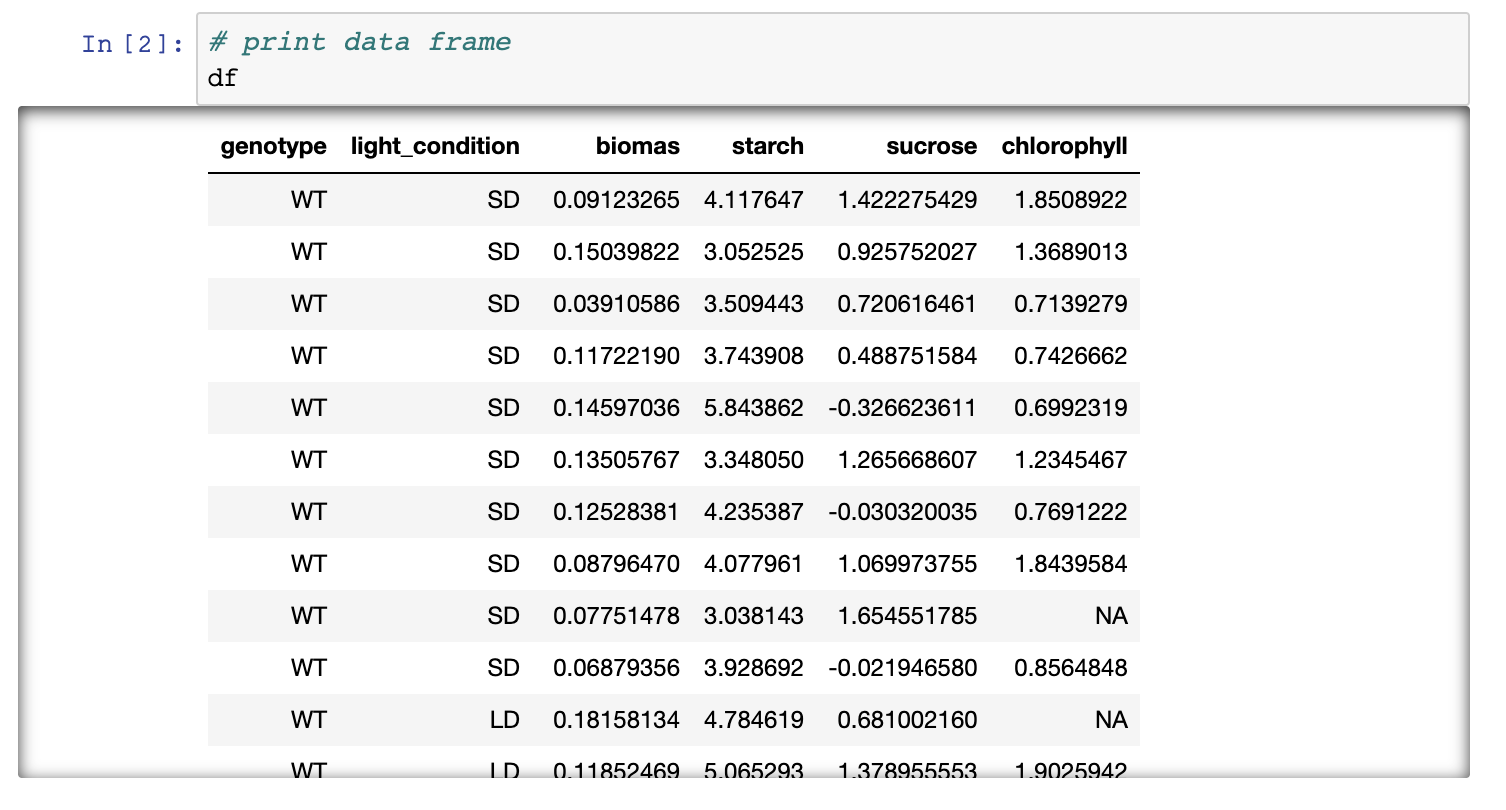Click chlorophyll value 1.8508922
Image resolution: width=1506 pixels, height=810 pixels.
coord(1071,200)
